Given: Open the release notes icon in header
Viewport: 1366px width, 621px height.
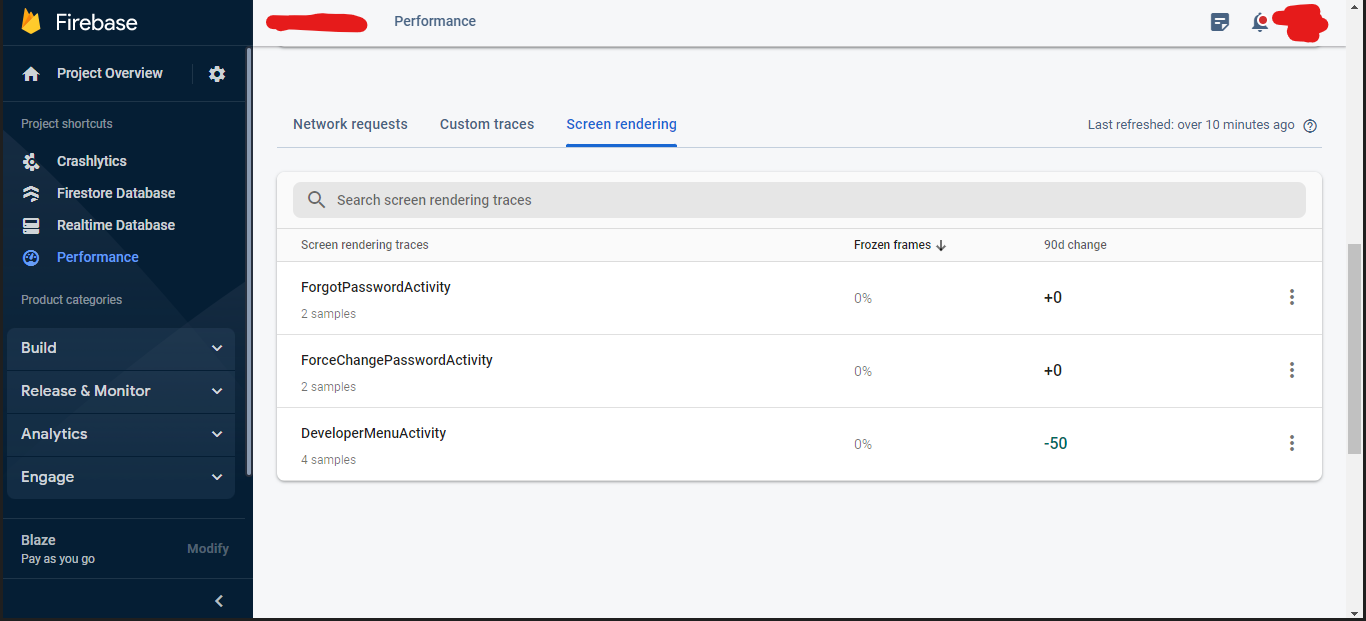Looking at the screenshot, I should [1219, 22].
